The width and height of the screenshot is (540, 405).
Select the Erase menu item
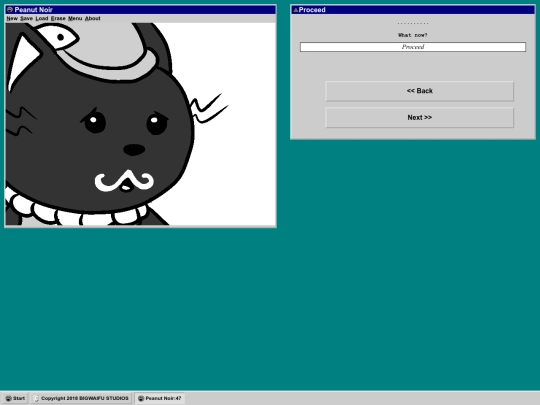(58, 19)
